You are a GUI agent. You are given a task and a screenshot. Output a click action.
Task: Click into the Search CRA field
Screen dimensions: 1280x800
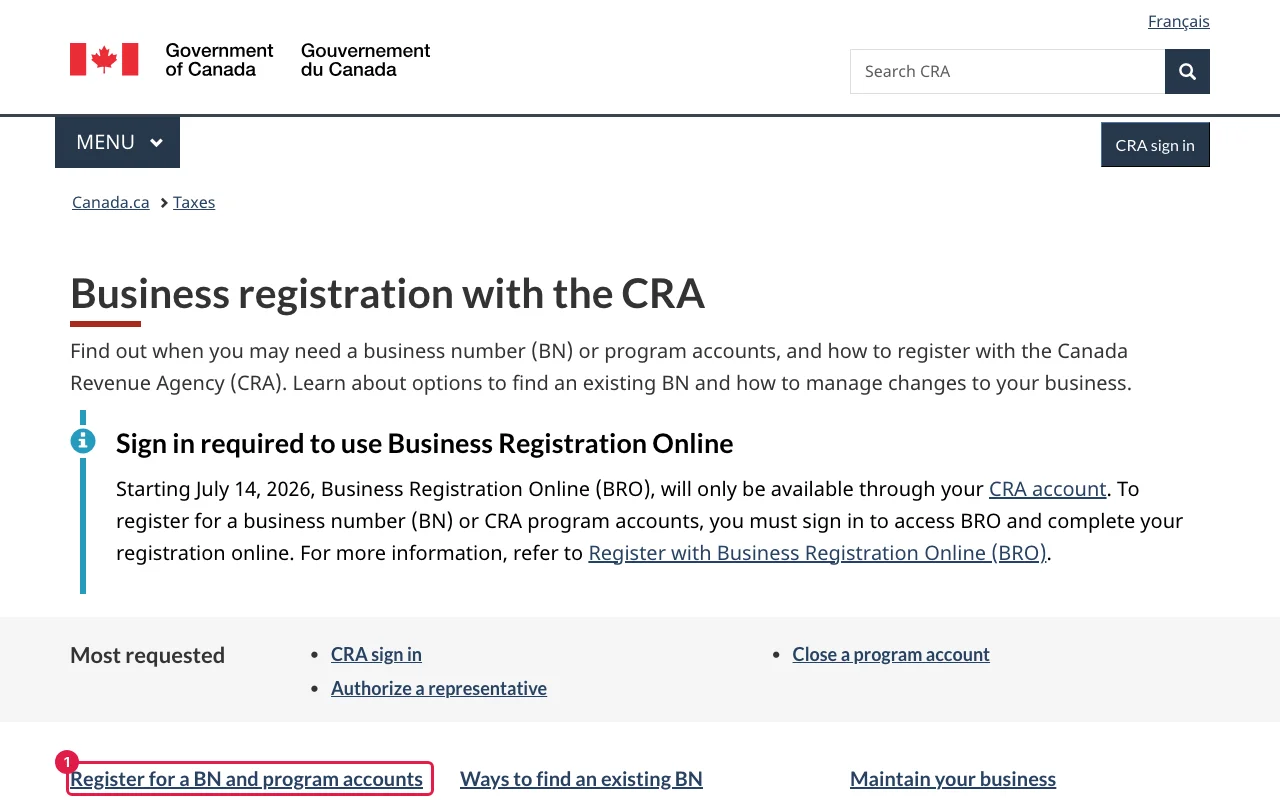click(1007, 71)
